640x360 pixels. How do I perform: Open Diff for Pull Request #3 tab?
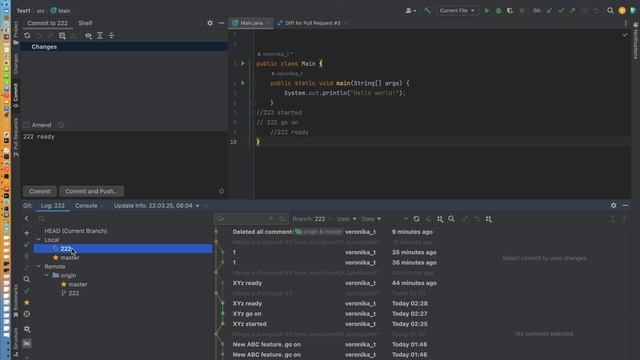coord(313,23)
